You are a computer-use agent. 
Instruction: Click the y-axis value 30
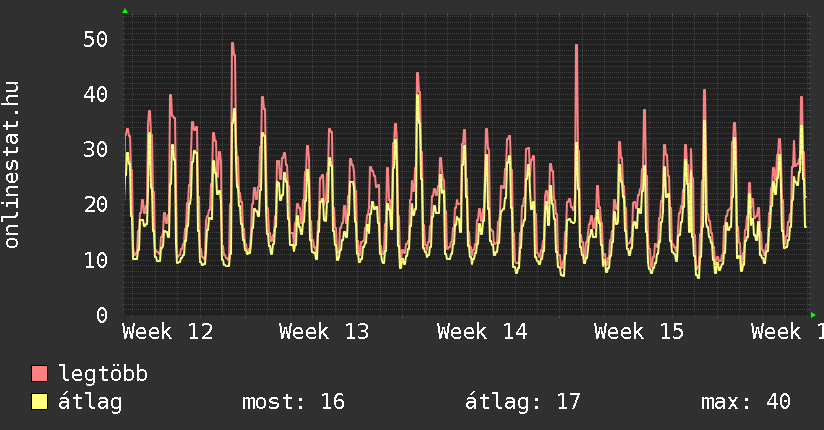tap(94, 150)
